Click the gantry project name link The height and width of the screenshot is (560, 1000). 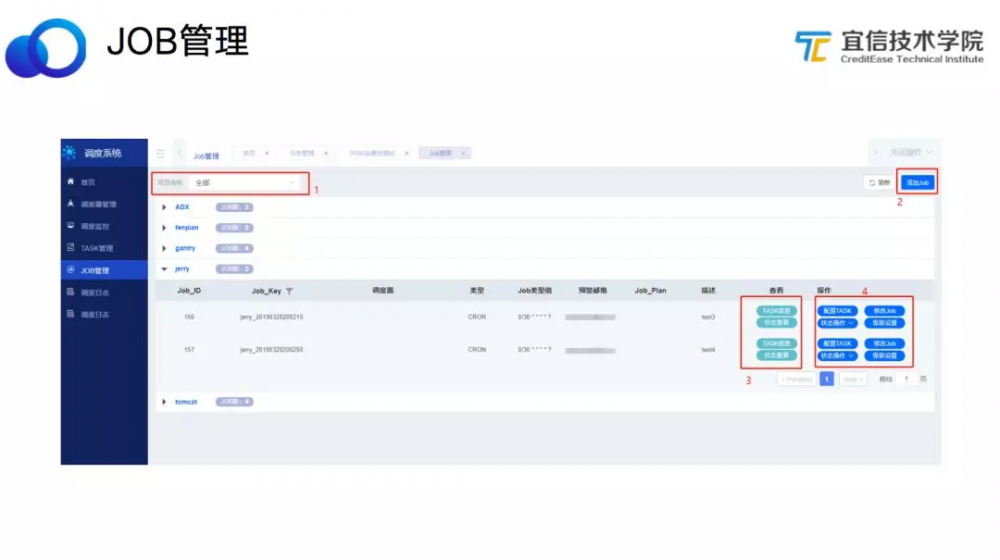(x=186, y=248)
